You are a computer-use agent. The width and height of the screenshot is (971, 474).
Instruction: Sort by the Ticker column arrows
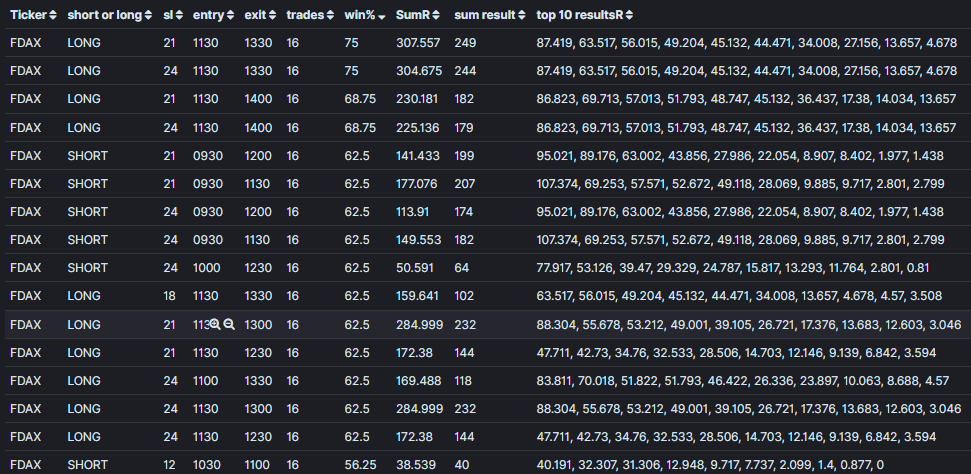53,15
